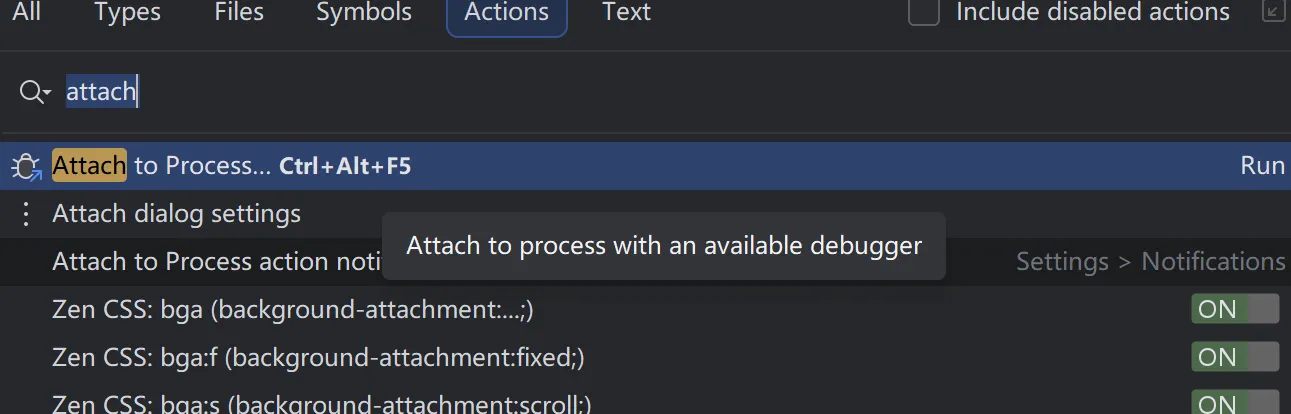This screenshot has height=414, width=1291.
Task: Click the debug bug icon for Attach to Process
Action: point(25,166)
